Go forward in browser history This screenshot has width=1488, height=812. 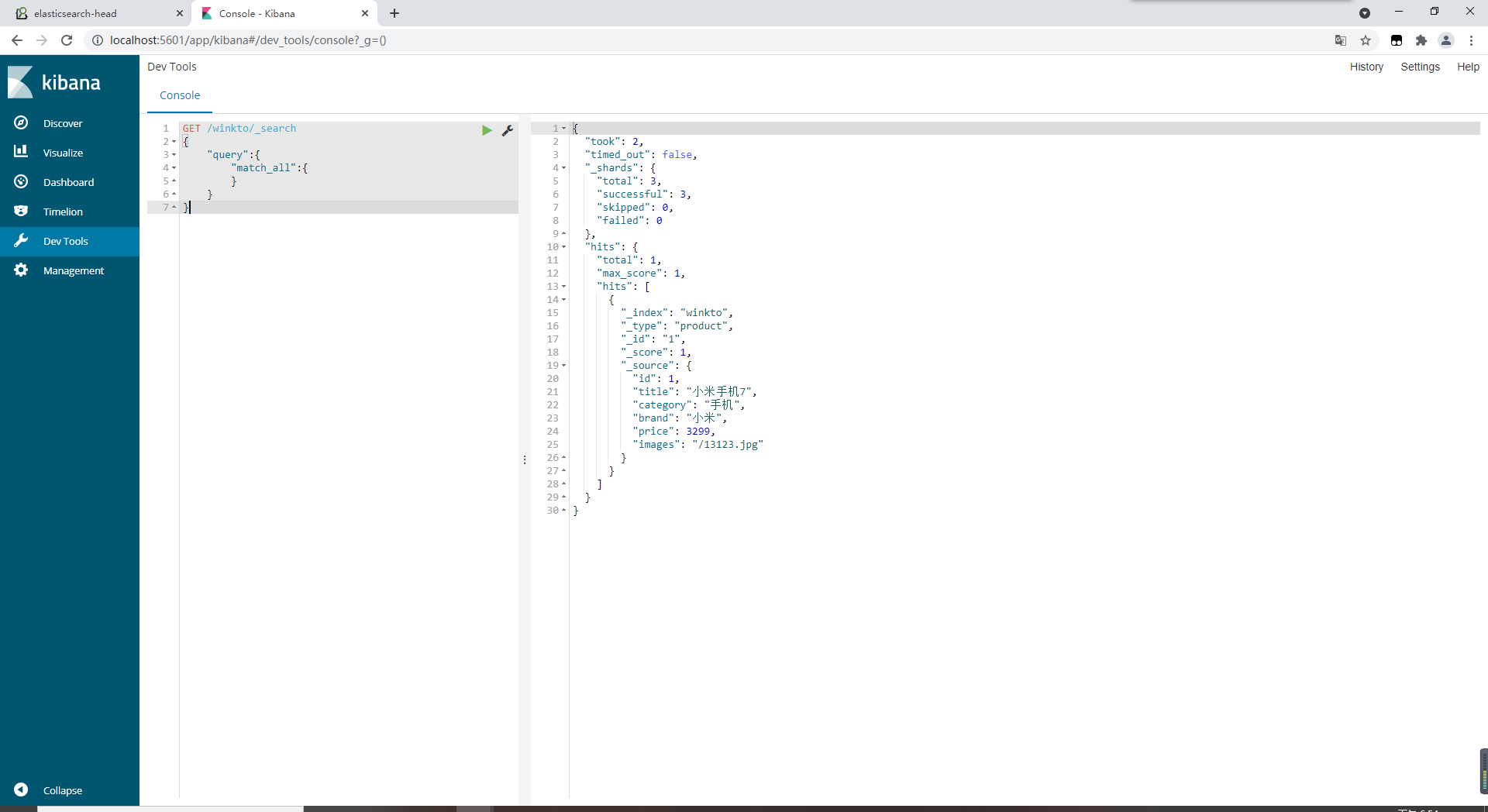[42, 40]
